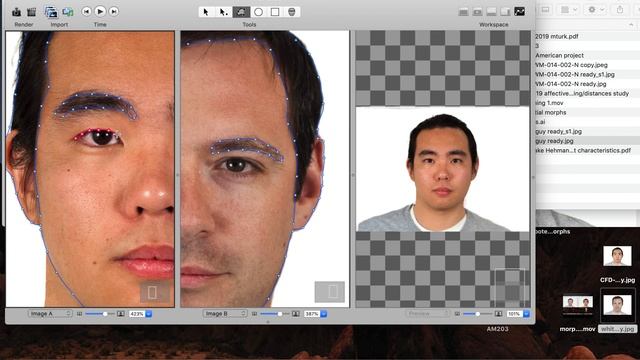Click the morphed face preview image
640x360 pixels.
442,169
